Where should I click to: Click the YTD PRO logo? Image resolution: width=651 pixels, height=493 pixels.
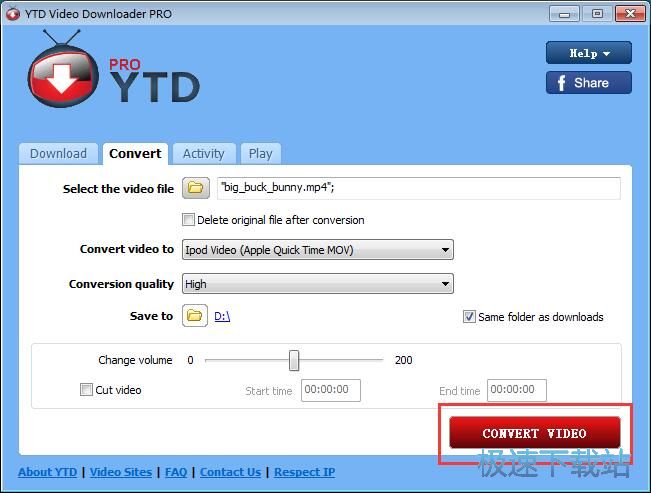tap(114, 69)
